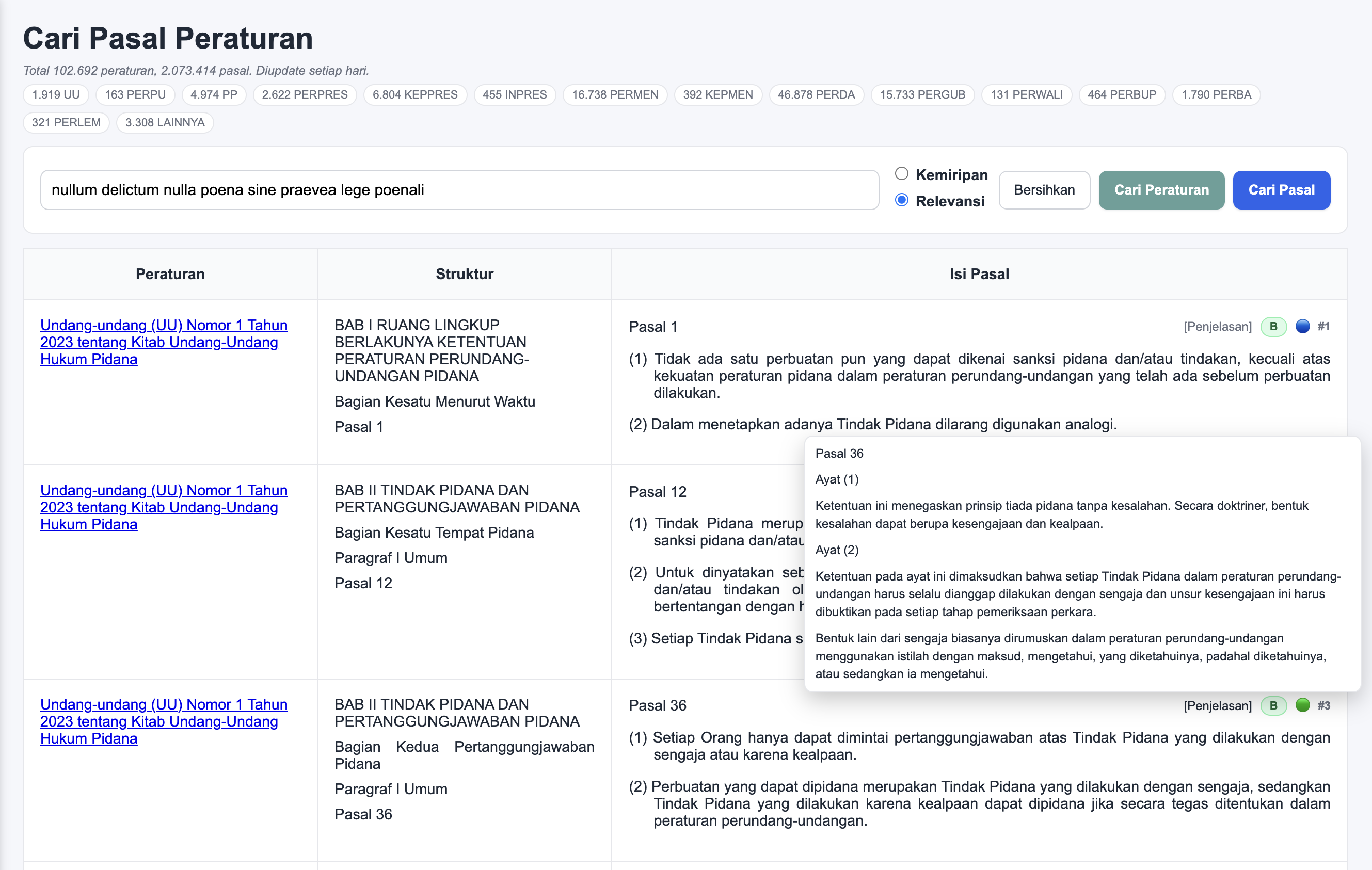
Task: Click the 'Cari Pasal Peraturan' page title
Action: [168, 38]
